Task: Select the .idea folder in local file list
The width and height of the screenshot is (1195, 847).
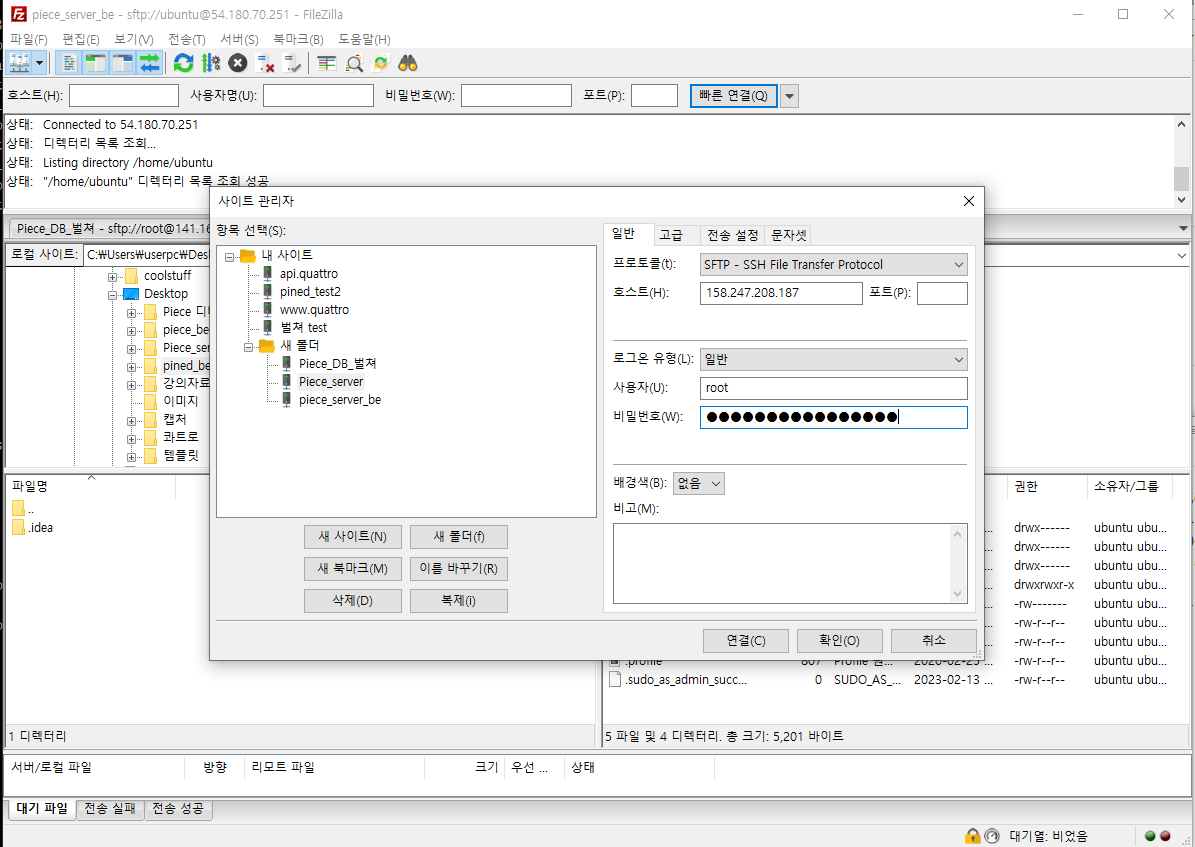Action: (33, 528)
